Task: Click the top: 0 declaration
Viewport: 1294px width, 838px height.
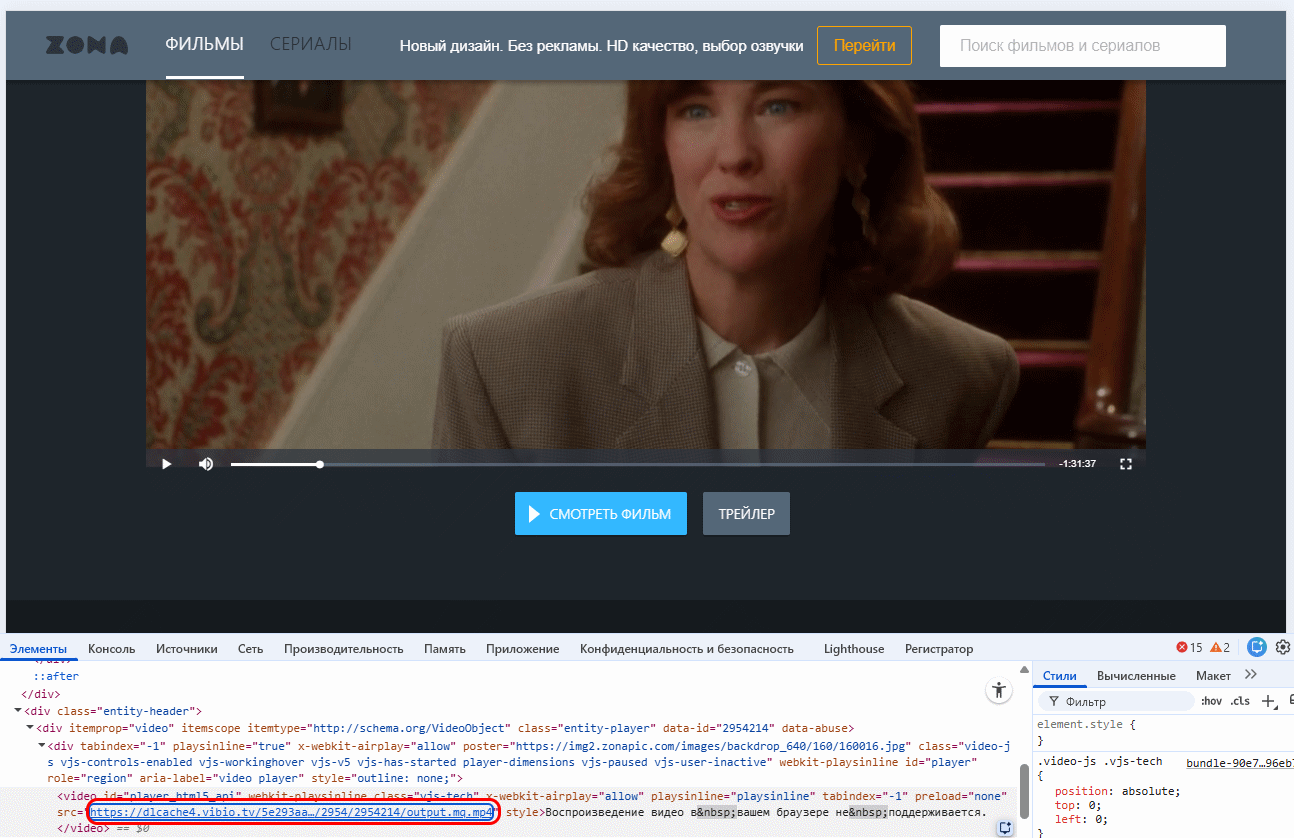Action: coord(1079,805)
